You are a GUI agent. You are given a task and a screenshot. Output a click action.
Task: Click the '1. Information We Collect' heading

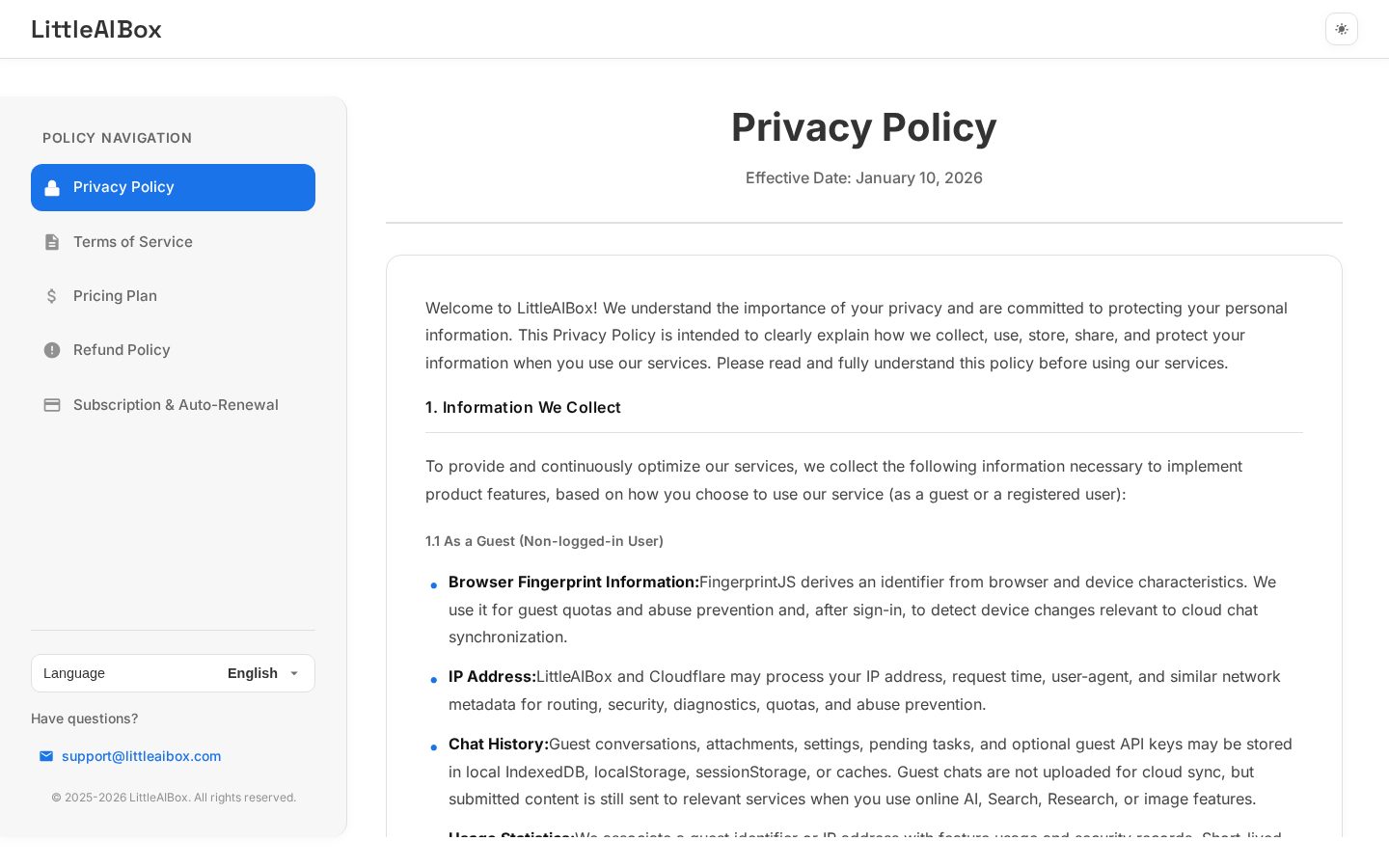click(523, 407)
